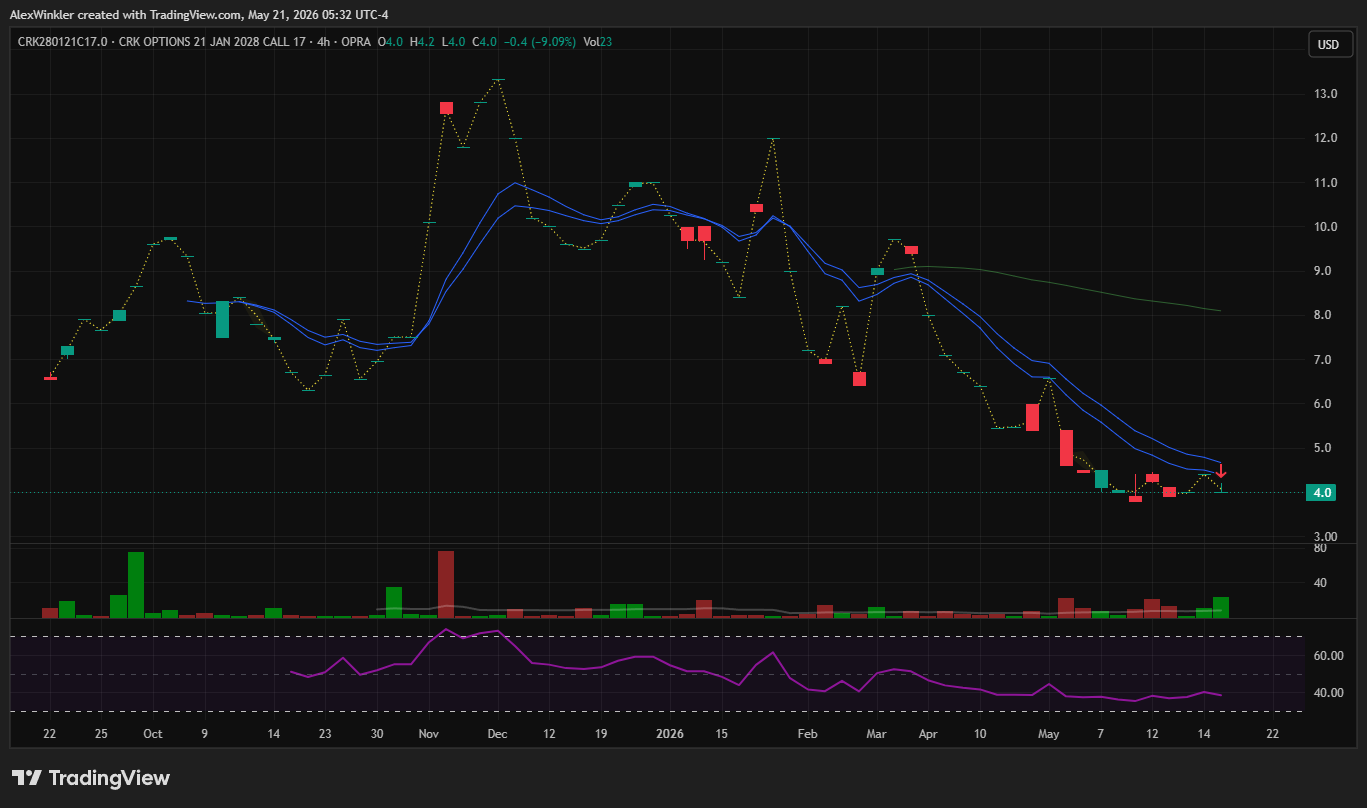Viewport: 1367px width, 808px height.
Task: Click the tallest red volume bar in November
Action: [x=446, y=584]
